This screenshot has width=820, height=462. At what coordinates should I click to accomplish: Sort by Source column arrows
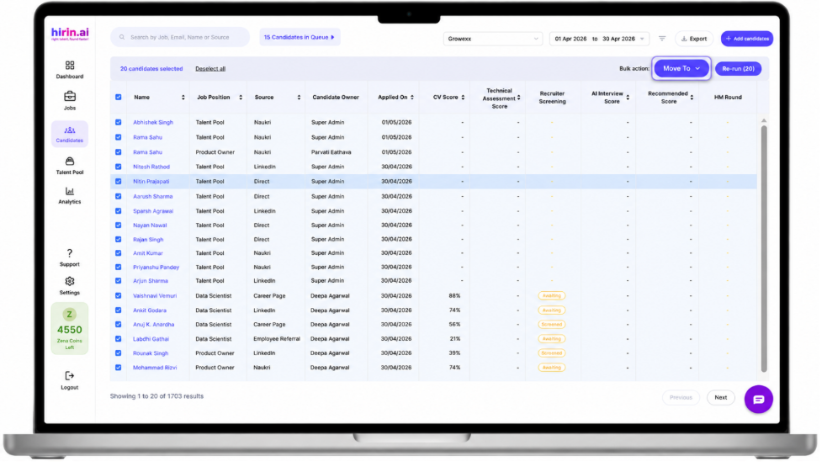pos(299,97)
